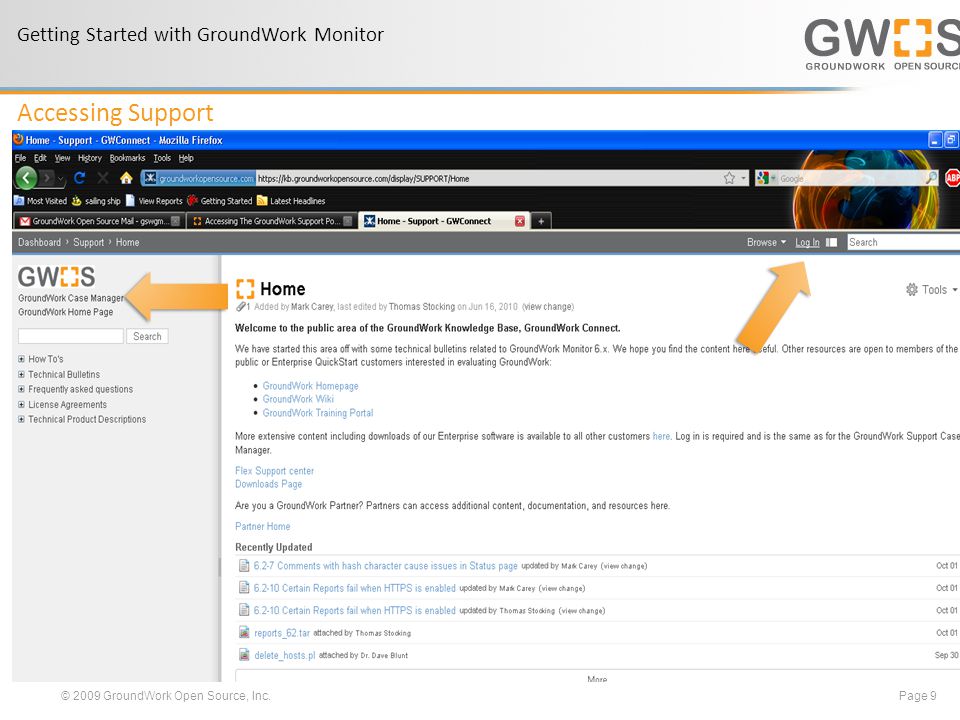Click the sidebar toggle icon next to Log In
The height and width of the screenshot is (720, 960).
(831, 242)
